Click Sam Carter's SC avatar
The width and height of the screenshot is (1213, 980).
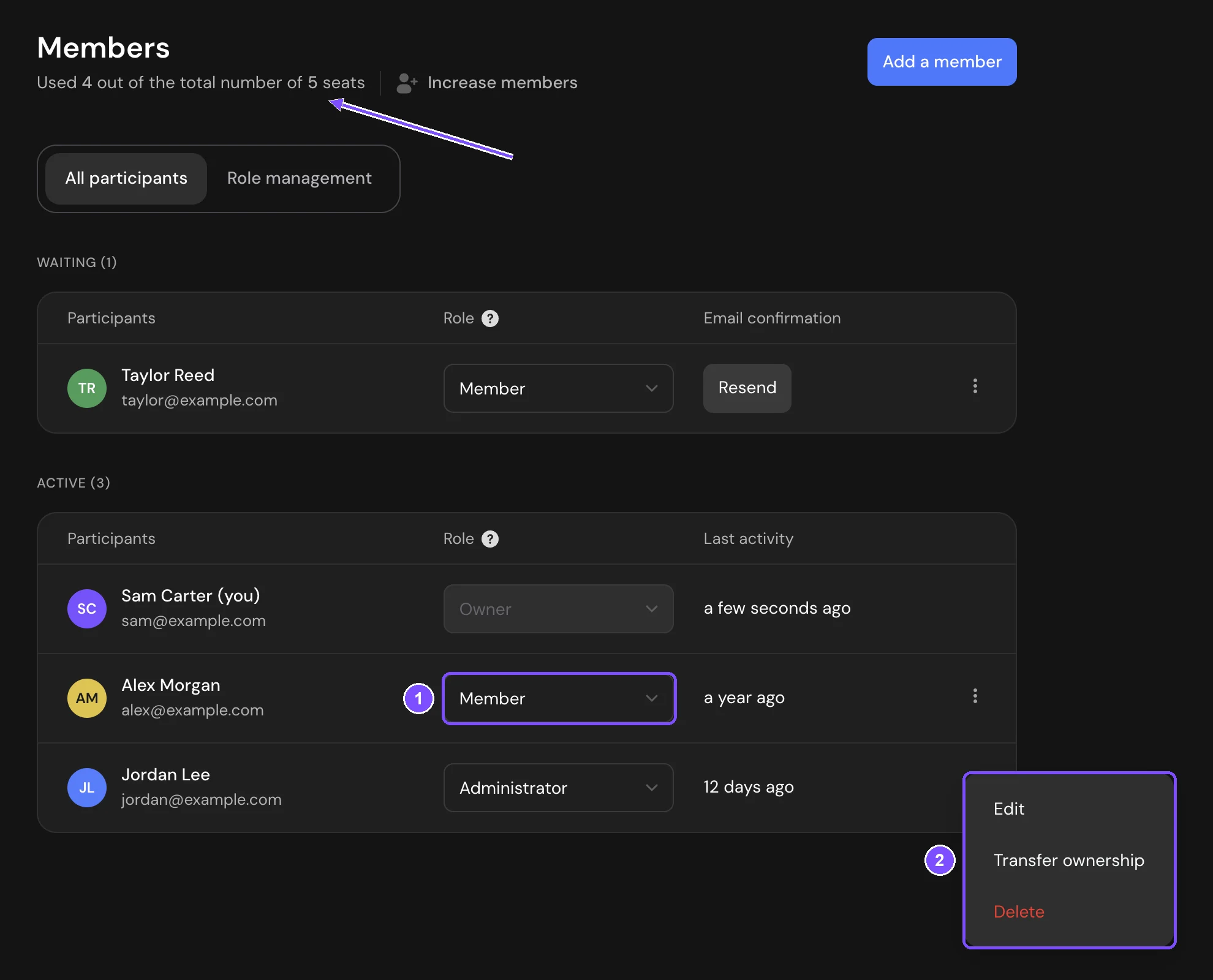[x=87, y=609]
